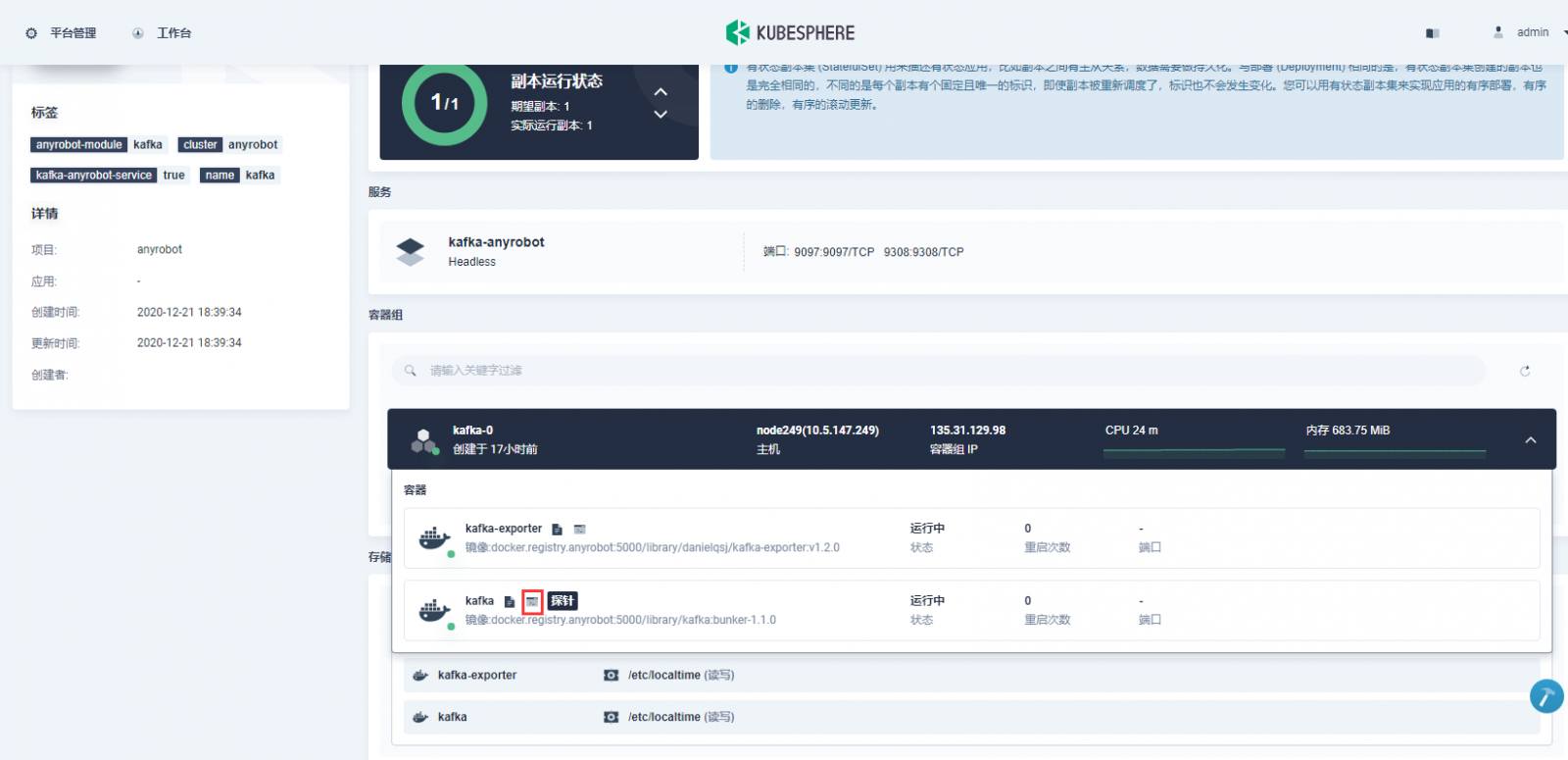Image resolution: width=1568 pixels, height=760 pixels.
Task: Click the blue floating toolbox button
Action: pos(1546,696)
